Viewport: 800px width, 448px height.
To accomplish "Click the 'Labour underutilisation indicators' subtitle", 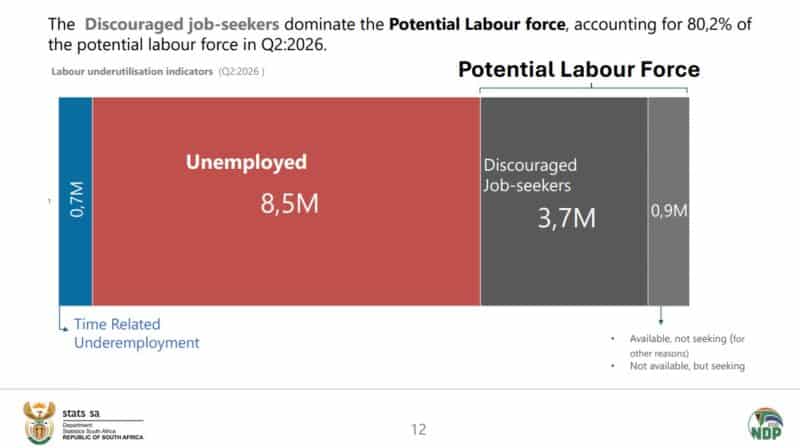I will pos(132,71).
